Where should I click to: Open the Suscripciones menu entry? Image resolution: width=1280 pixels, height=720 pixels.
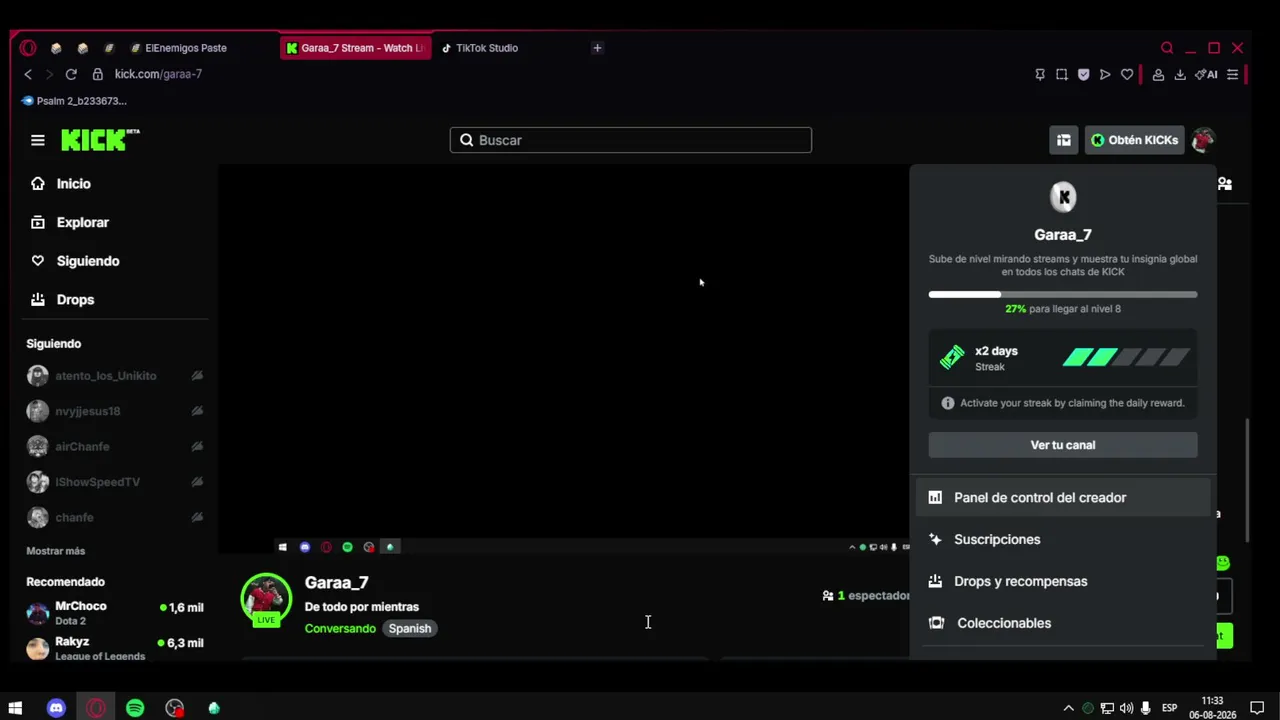tap(1063, 539)
